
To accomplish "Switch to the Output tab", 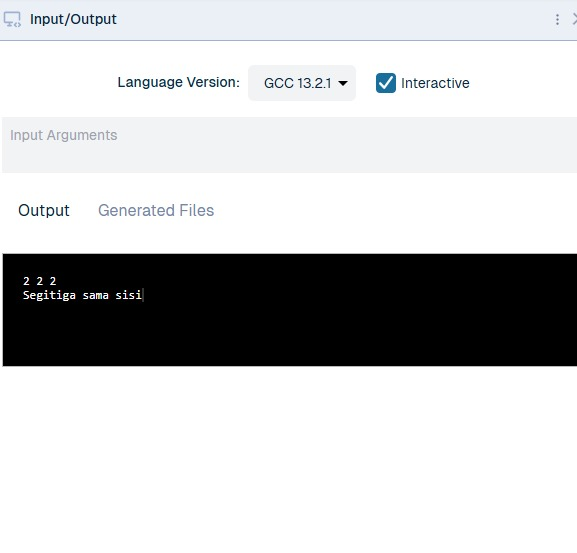I will [x=44, y=210].
